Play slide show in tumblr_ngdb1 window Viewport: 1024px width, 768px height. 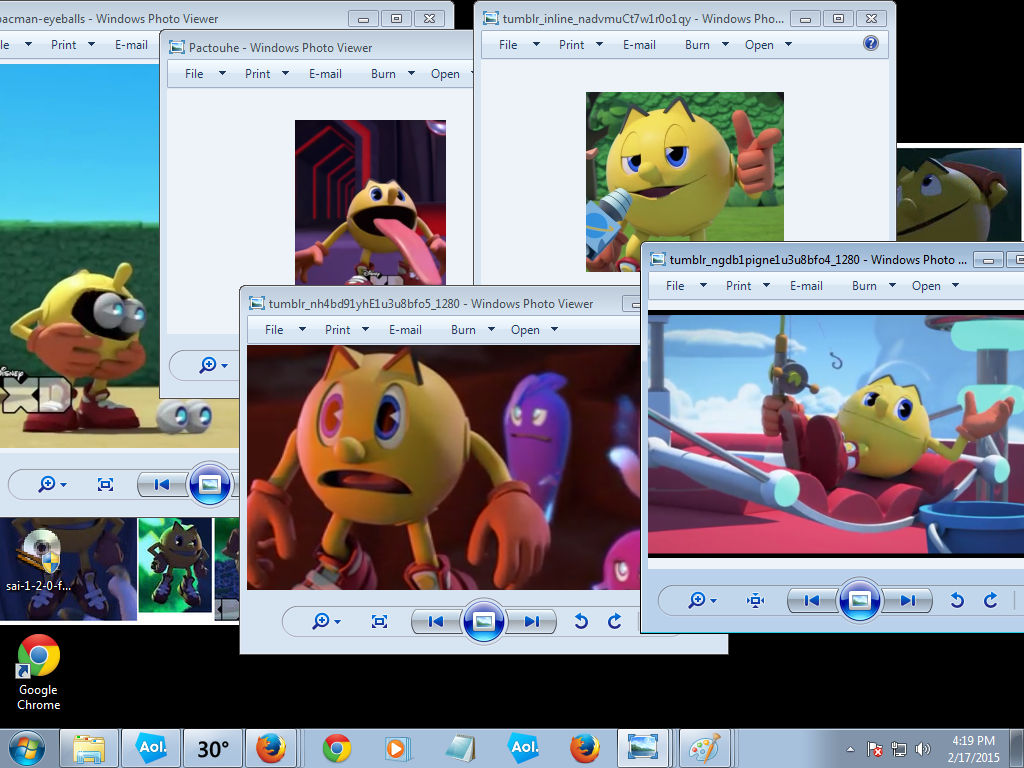coord(859,600)
